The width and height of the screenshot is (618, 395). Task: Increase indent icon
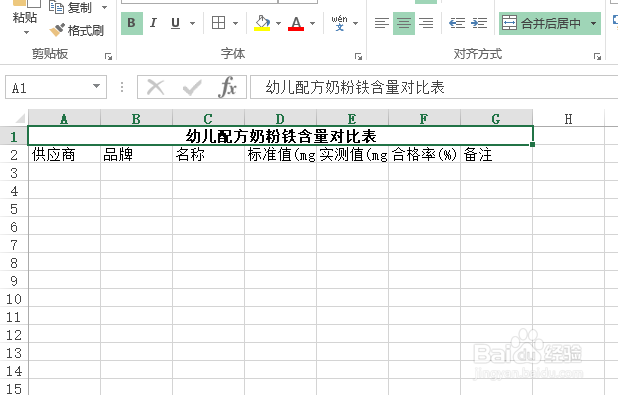(x=479, y=23)
